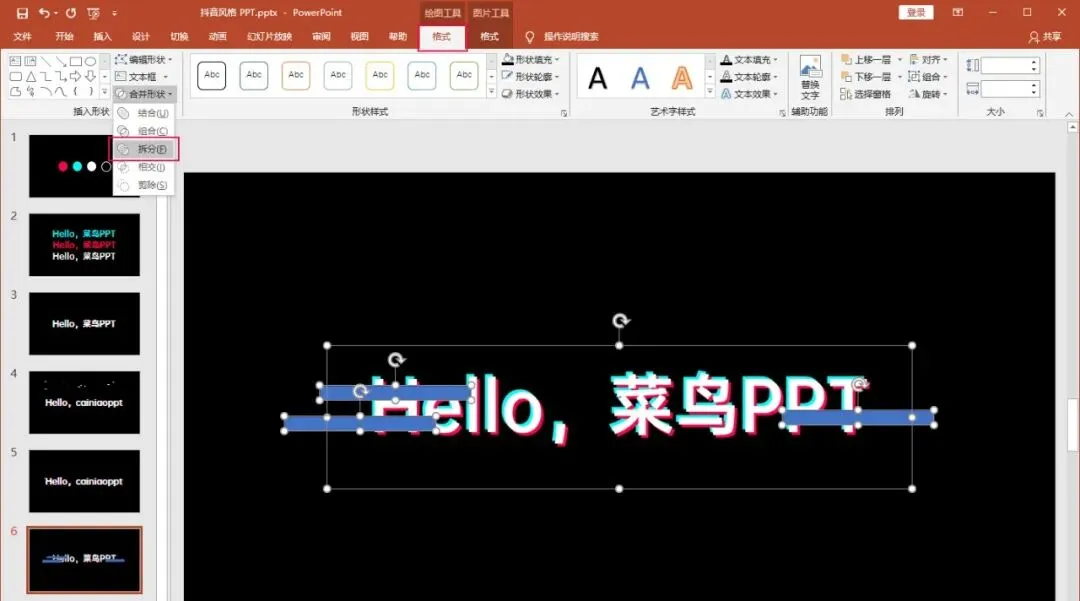Select slide 2 thumbnail with colored text
This screenshot has height=601, width=1080.
84,245
